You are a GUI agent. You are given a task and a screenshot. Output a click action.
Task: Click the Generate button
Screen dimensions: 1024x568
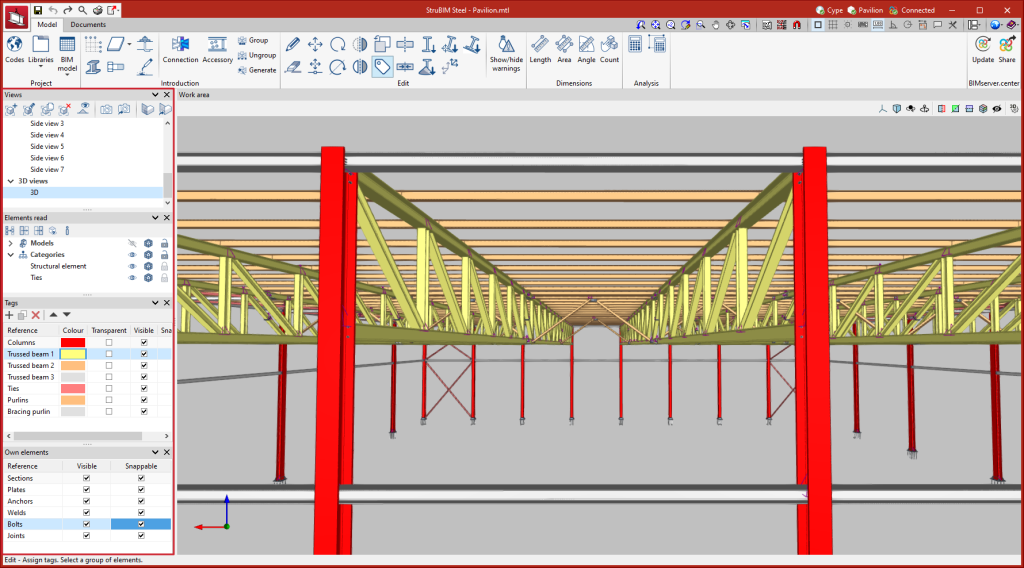[257, 70]
